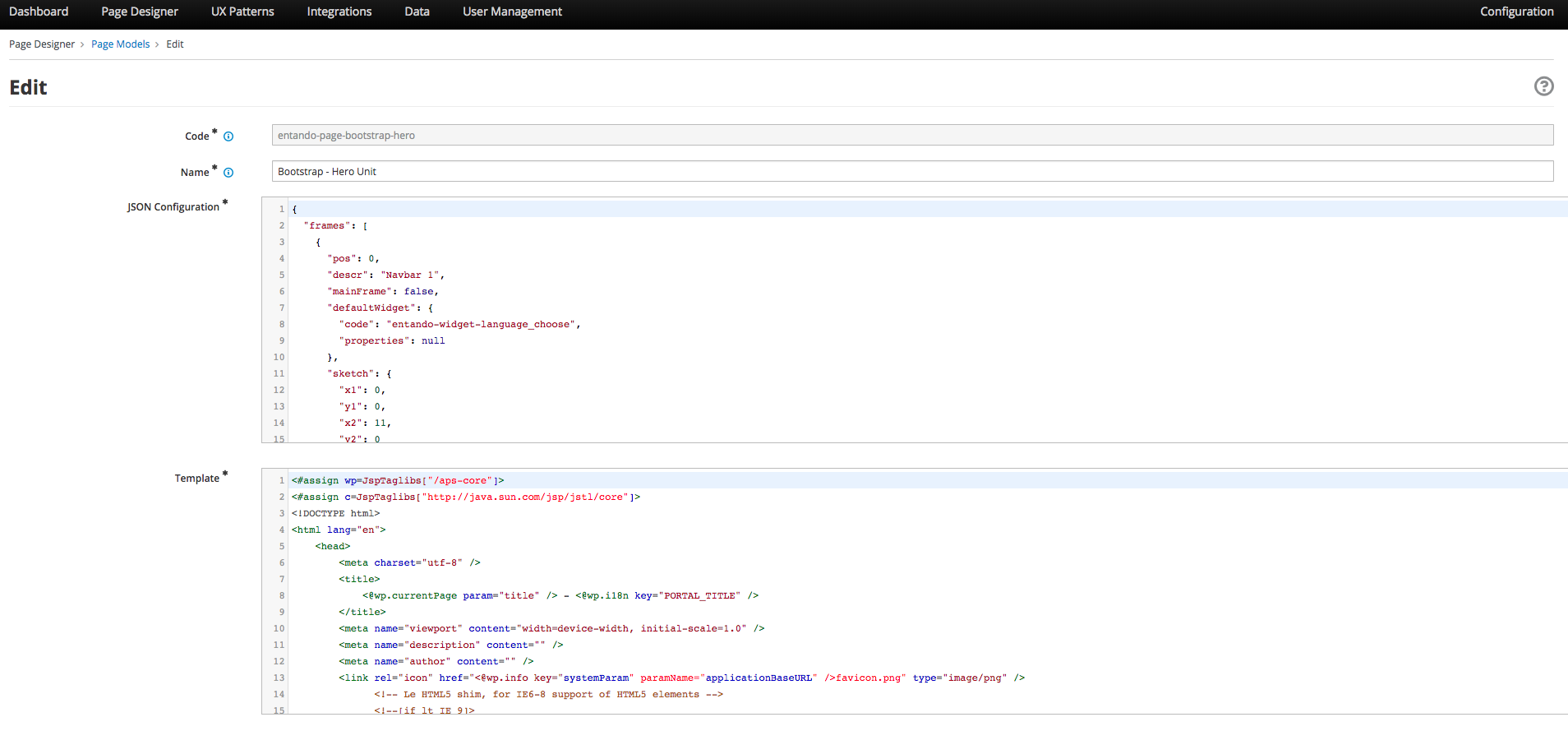The height and width of the screenshot is (731, 1568).
Task: Click the meta charset utf-8 line
Action: point(409,562)
